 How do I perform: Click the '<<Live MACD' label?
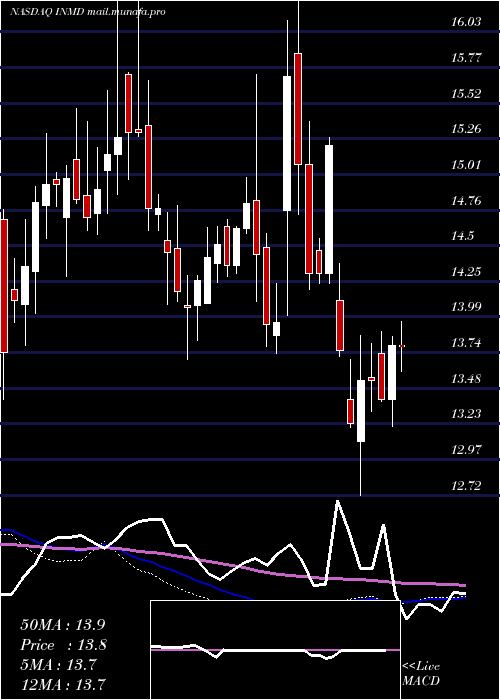(x=421, y=674)
